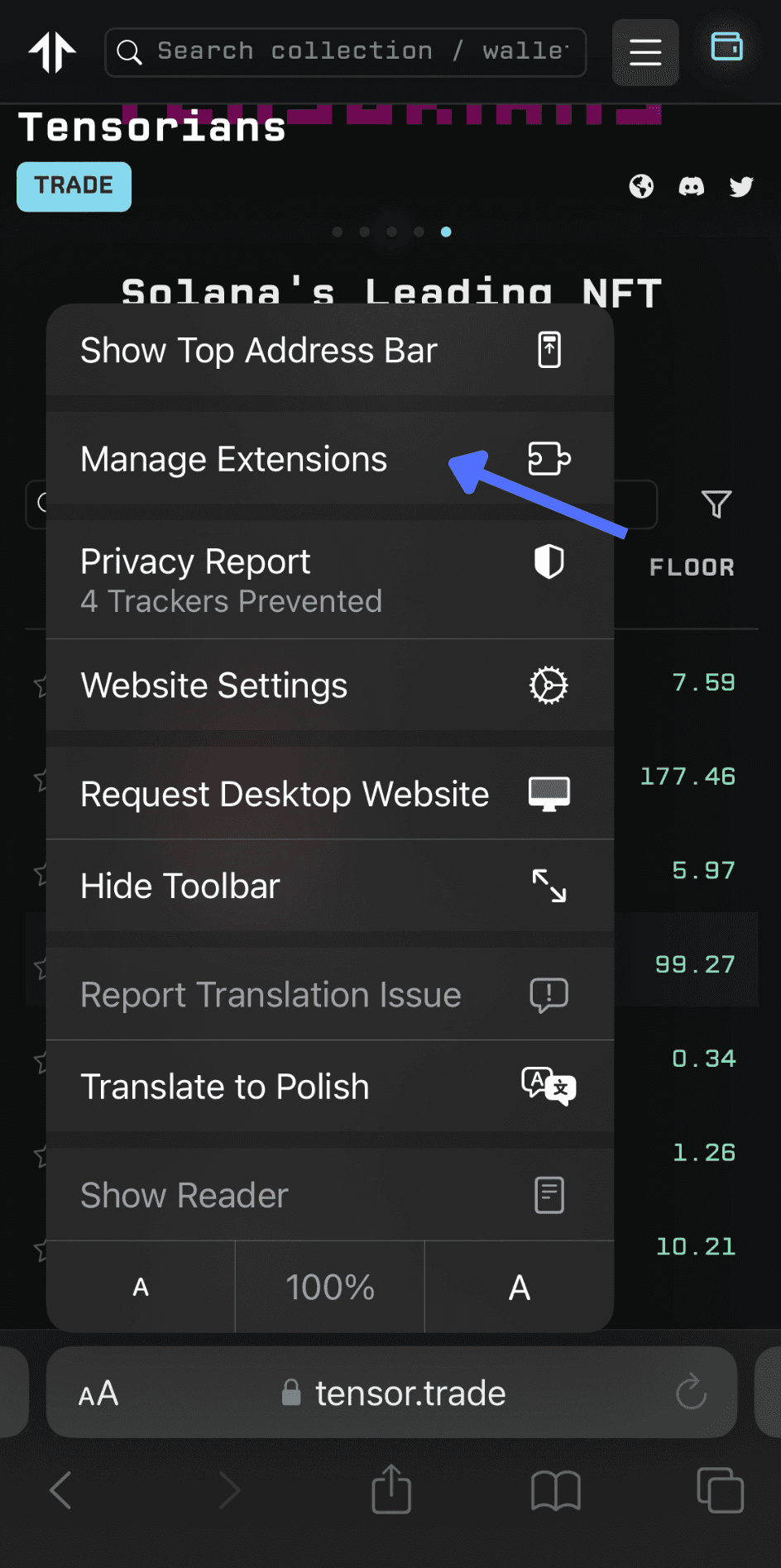Tap the wallet icon
Image resolution: width=781 pixels, height=1568 pixels.
726,47
